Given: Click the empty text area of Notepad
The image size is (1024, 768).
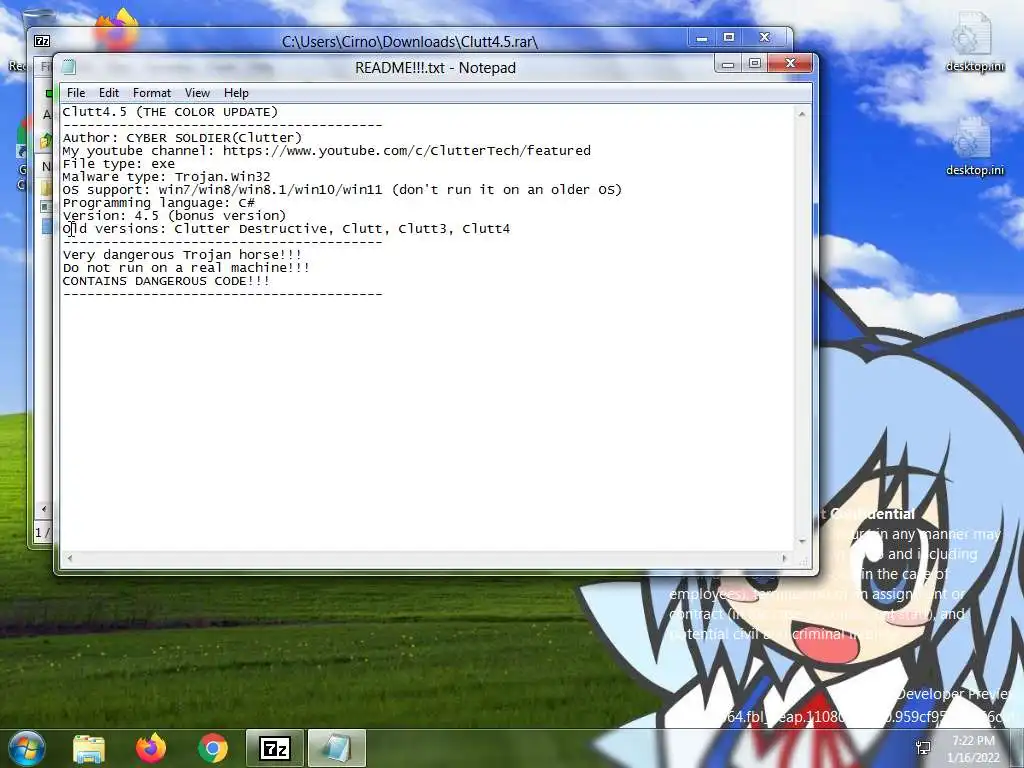Looking at the screenshot, I should [428, 424].
